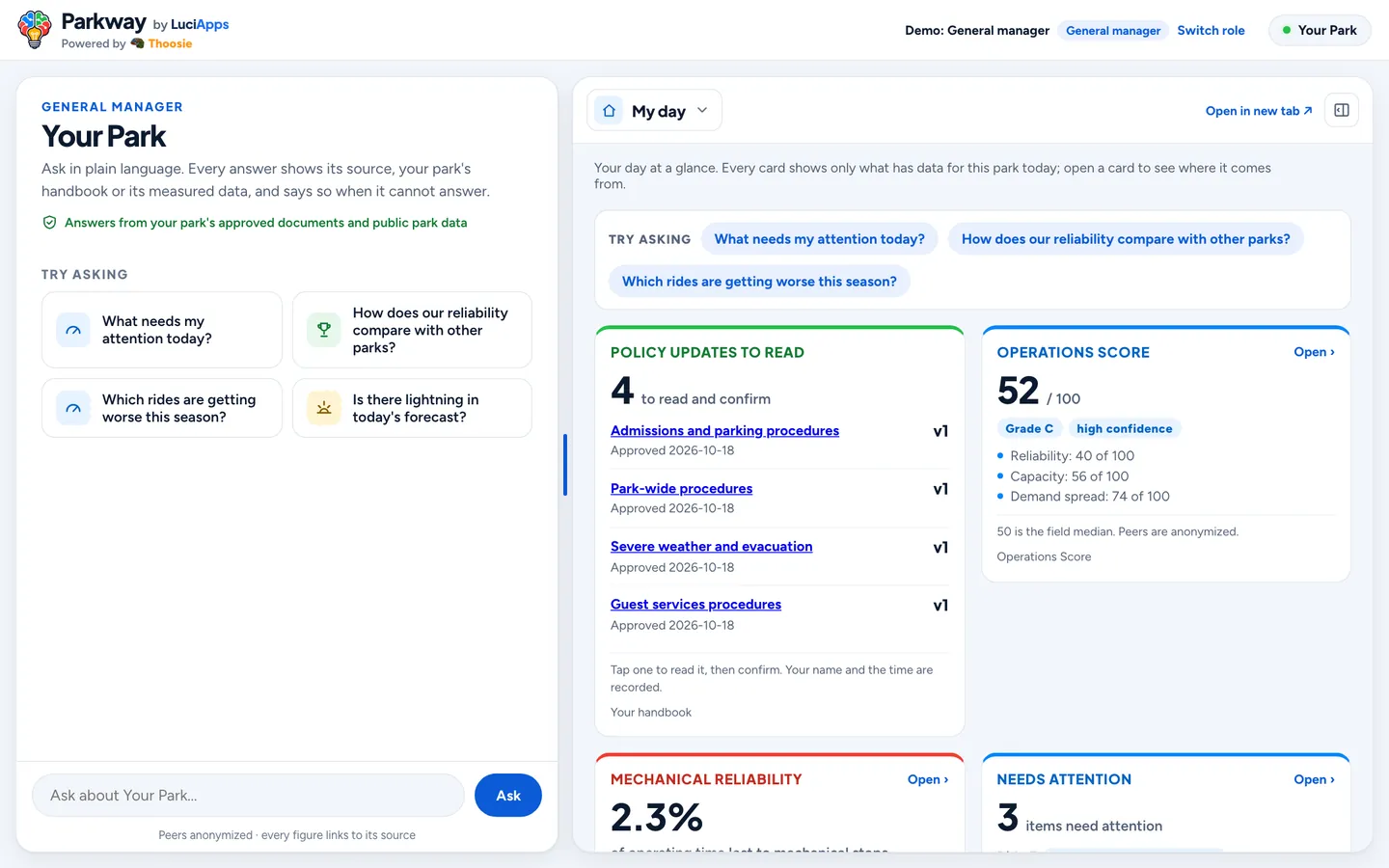Click the Thoosie hedgehog icon
This screenshot has width=1389, height=868.
[137, 43]
